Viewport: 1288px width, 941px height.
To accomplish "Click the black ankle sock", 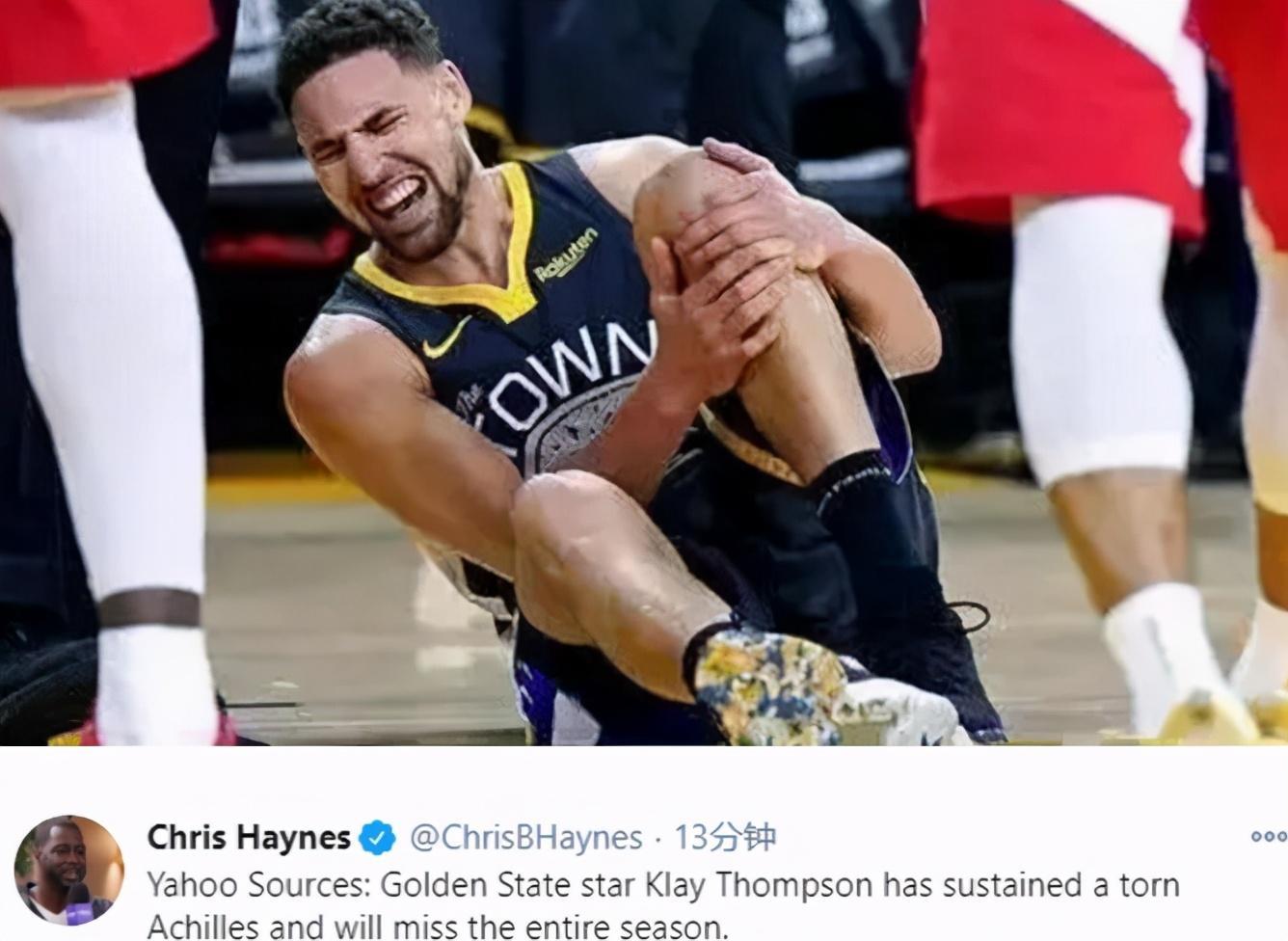I will [x=872, y=530].
